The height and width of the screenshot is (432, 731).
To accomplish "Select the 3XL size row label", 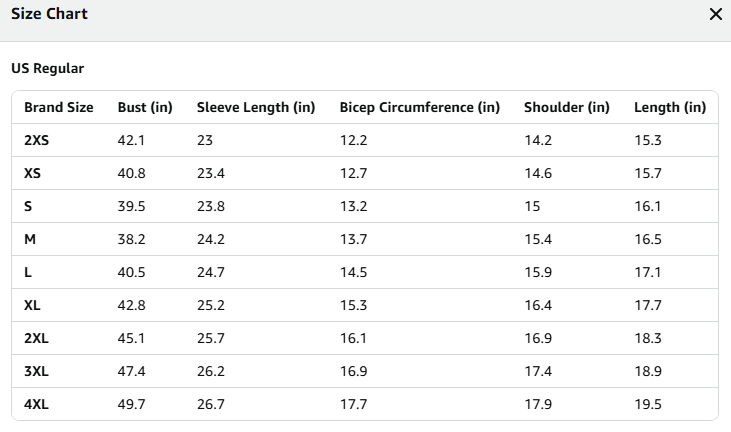I will (36, 371).
